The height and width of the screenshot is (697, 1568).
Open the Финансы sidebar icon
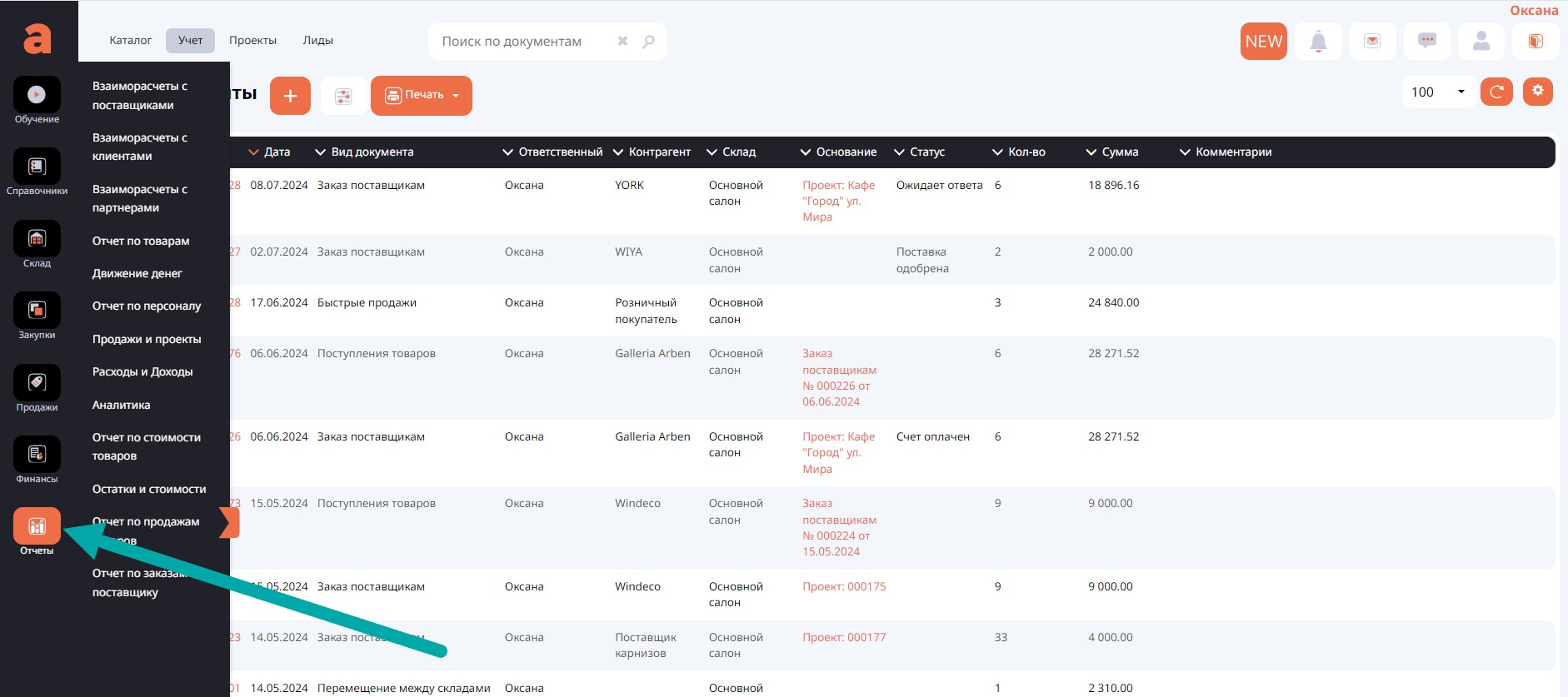click(x=37, y=455)
